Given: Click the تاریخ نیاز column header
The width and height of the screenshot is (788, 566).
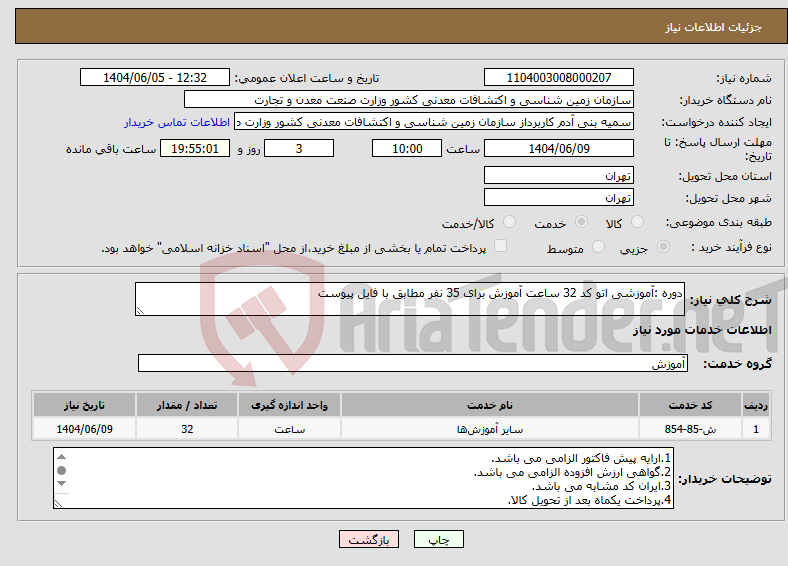Looking at the screenshot, I should pyautogui.click(x=84, y=405).
